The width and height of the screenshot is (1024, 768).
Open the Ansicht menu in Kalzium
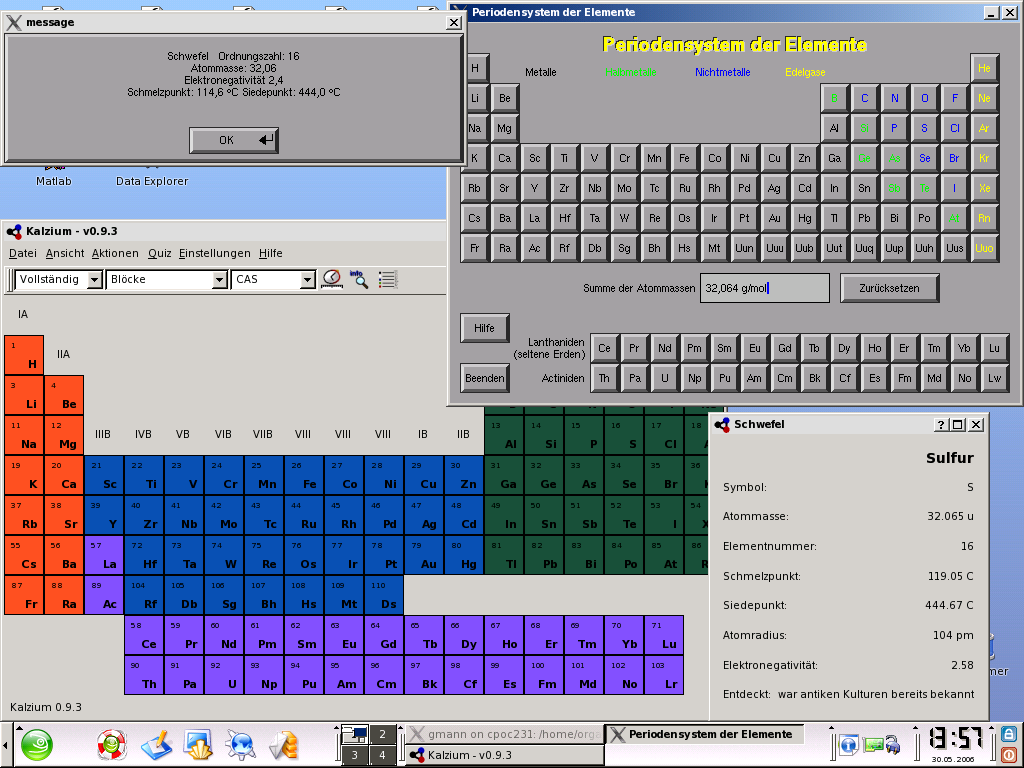coord(65,253)
